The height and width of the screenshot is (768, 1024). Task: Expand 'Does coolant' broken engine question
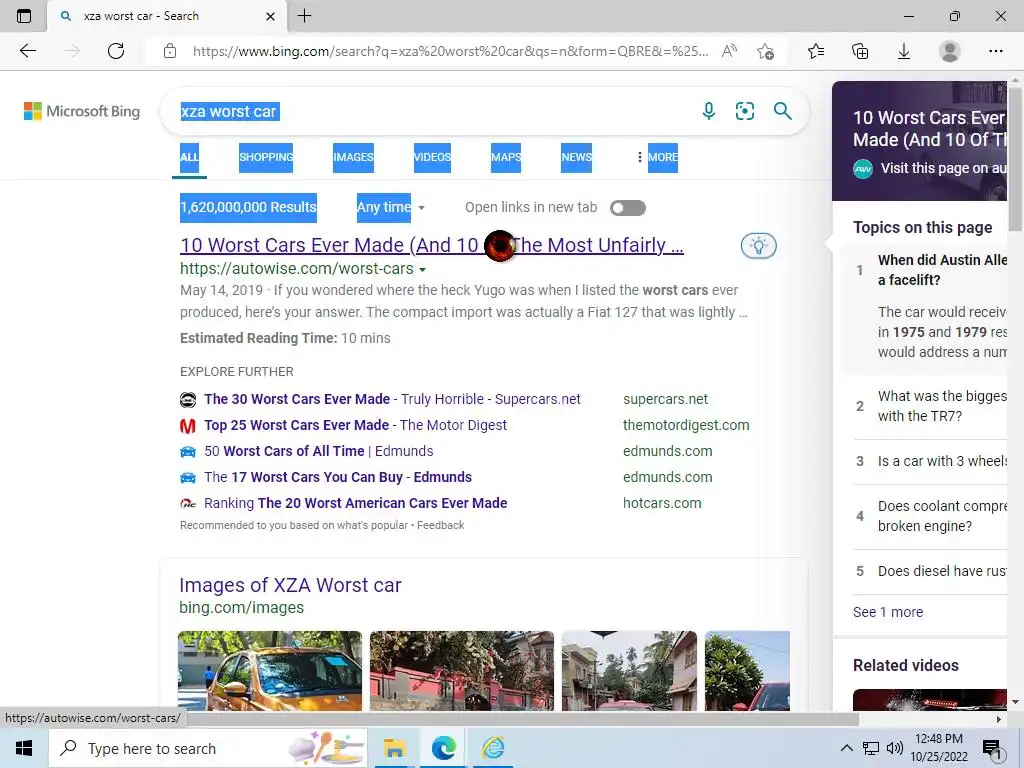coord(931,516)
